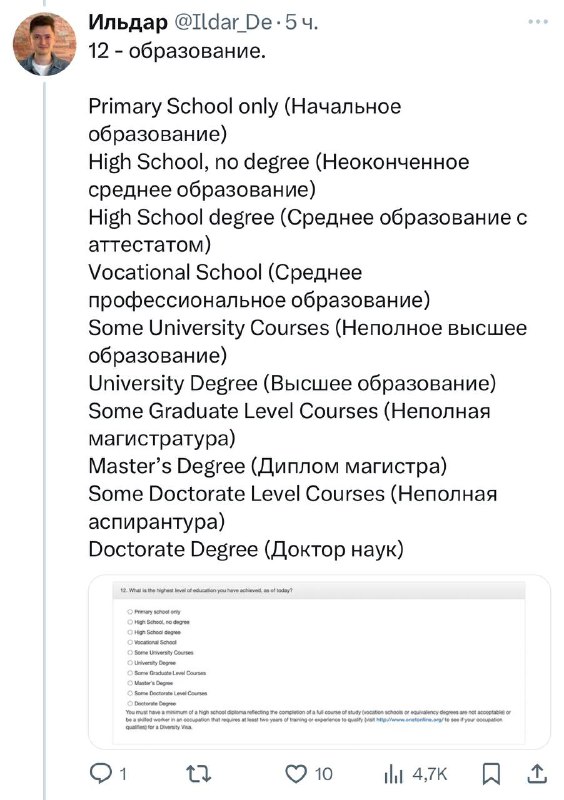This screenshot has width=564, height=800.
Task: Open the attached form screenshot thumbnail
Action: 320,662
